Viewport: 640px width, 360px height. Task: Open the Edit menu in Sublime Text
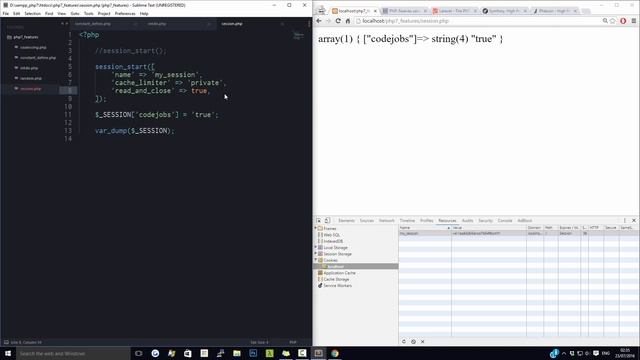(x=16, y=13)
